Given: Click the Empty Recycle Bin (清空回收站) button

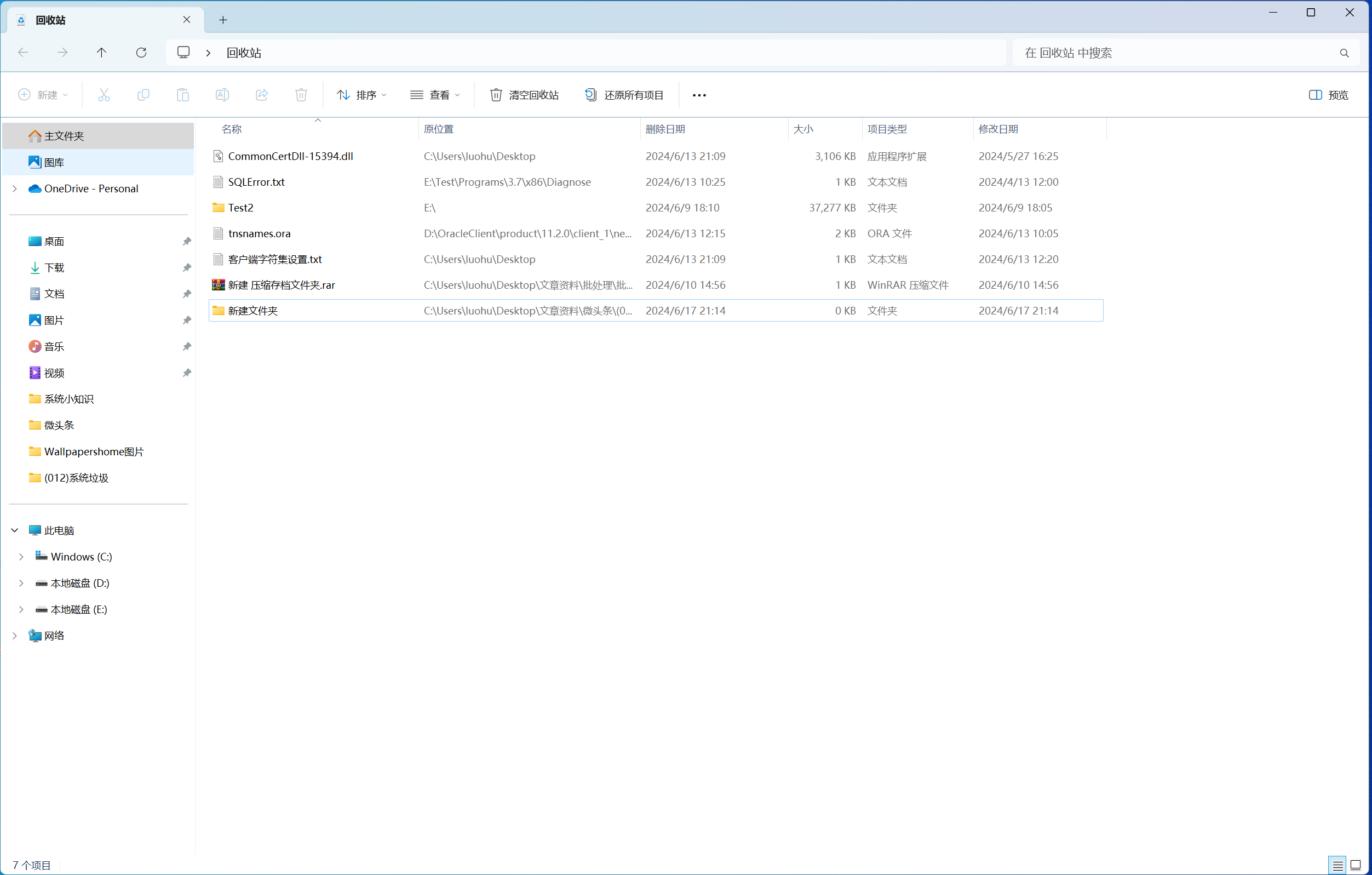Looking at the screenshot, I should [x=524, y=95].
